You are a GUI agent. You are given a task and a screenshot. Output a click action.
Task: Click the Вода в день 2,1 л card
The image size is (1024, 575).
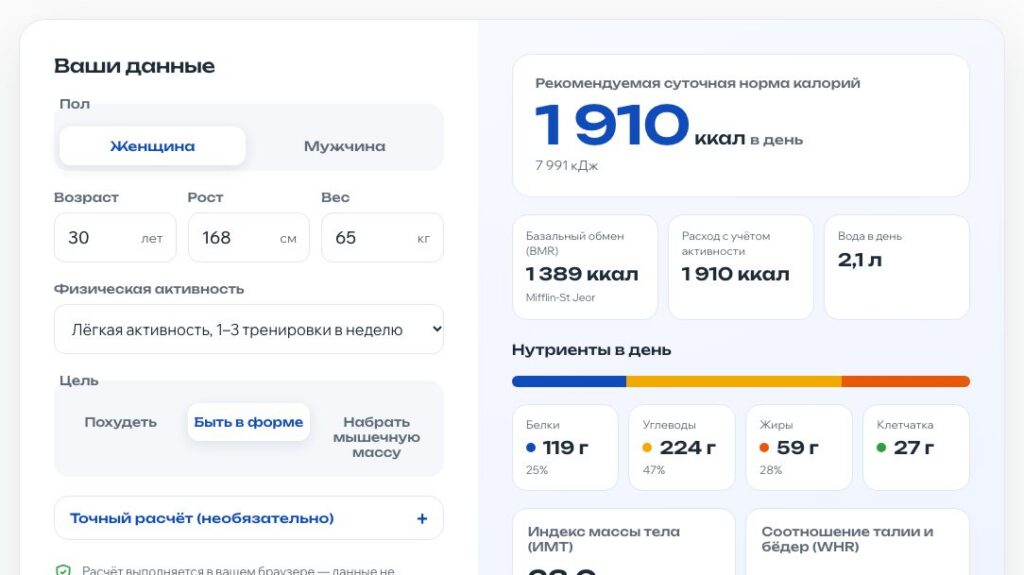[x=897, y=267]
